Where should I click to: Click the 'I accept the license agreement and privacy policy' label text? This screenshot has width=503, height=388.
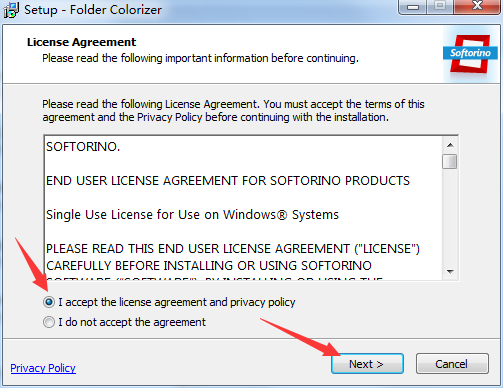(177, 302)
